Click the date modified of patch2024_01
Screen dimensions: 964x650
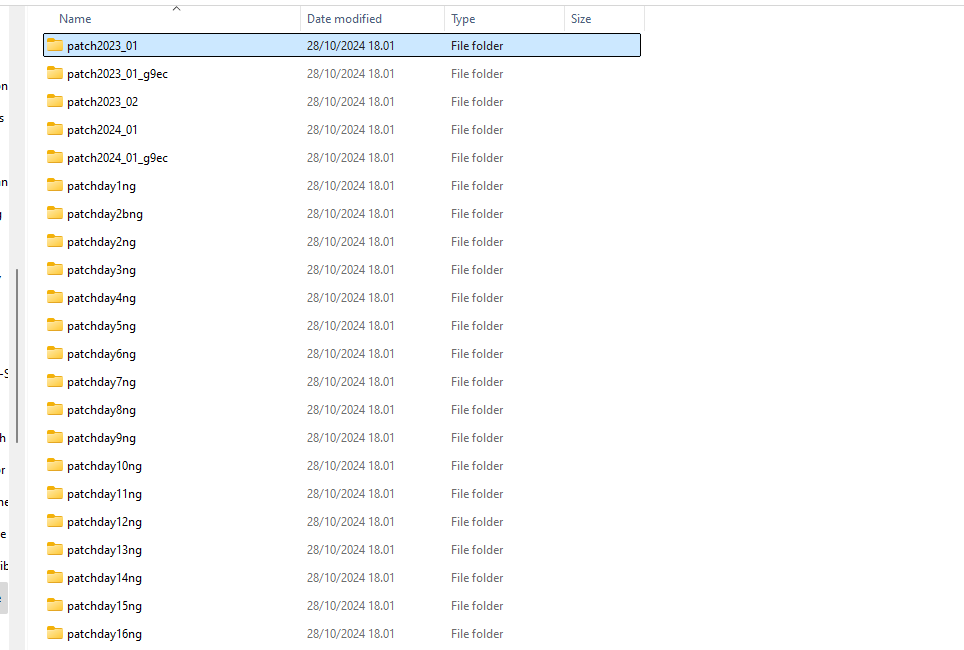[x=350, y=130]
